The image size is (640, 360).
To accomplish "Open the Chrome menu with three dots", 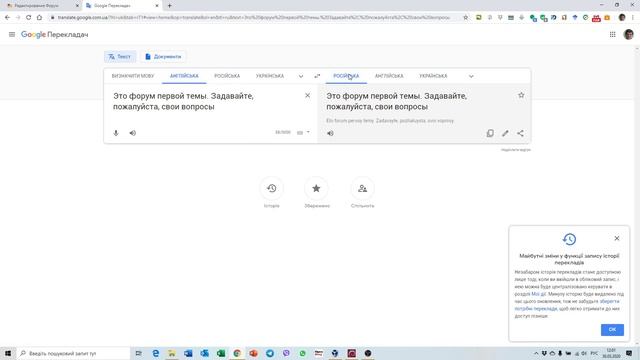I will pos(633,18).
